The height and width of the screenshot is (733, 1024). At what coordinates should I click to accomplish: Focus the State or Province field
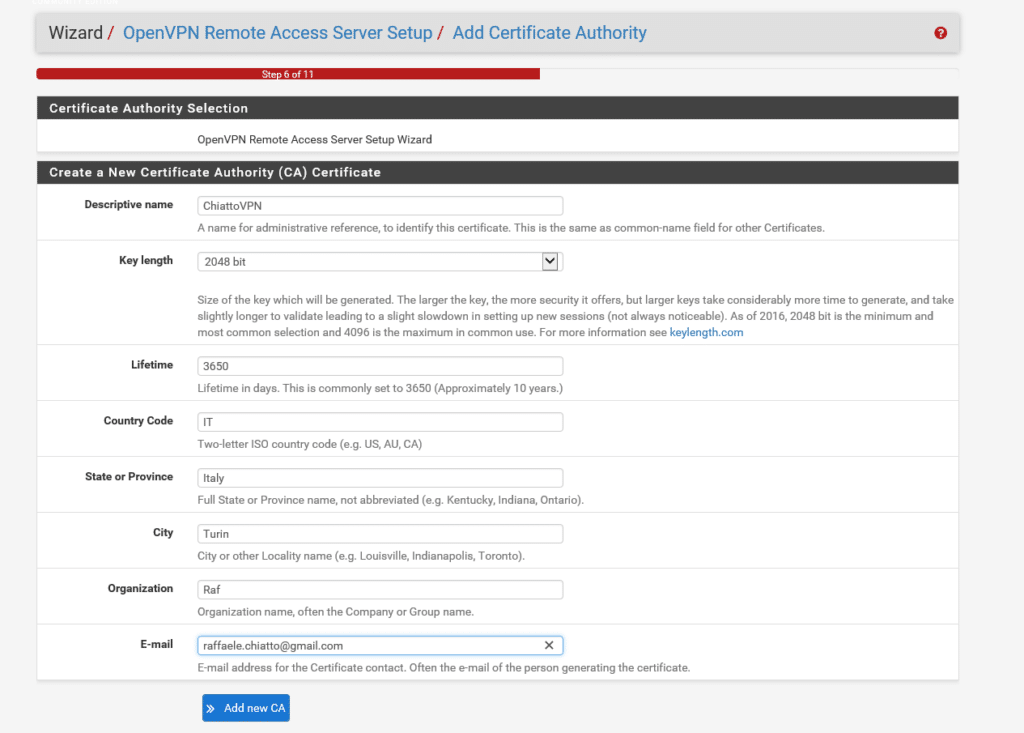[x=380, y=478]
